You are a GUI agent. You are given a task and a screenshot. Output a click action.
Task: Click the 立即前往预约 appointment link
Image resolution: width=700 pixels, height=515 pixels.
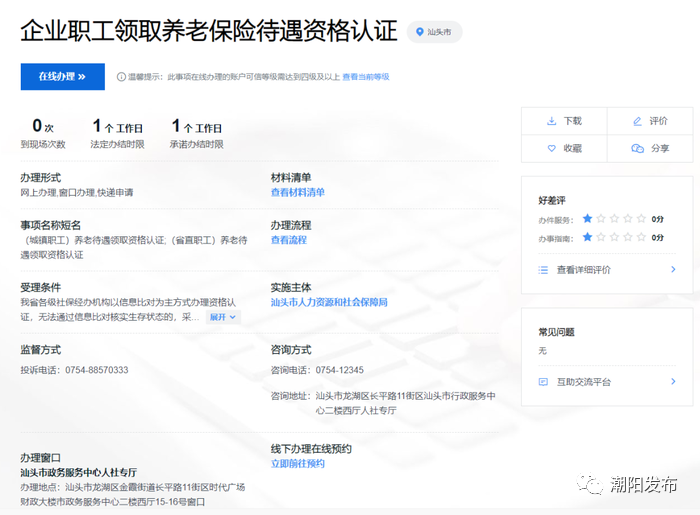[x=297, y=464]
